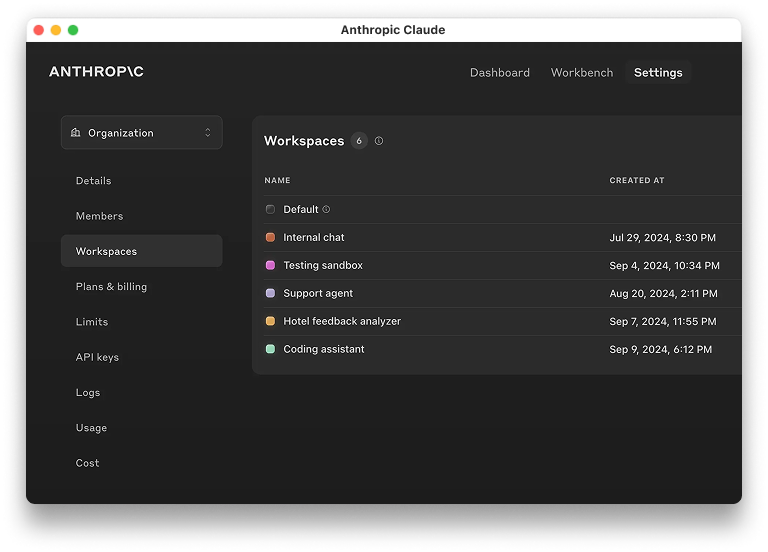Viewport: 768px width, 552px height.
Task: Select Workspaces in the sidebar
Action: 142,251
